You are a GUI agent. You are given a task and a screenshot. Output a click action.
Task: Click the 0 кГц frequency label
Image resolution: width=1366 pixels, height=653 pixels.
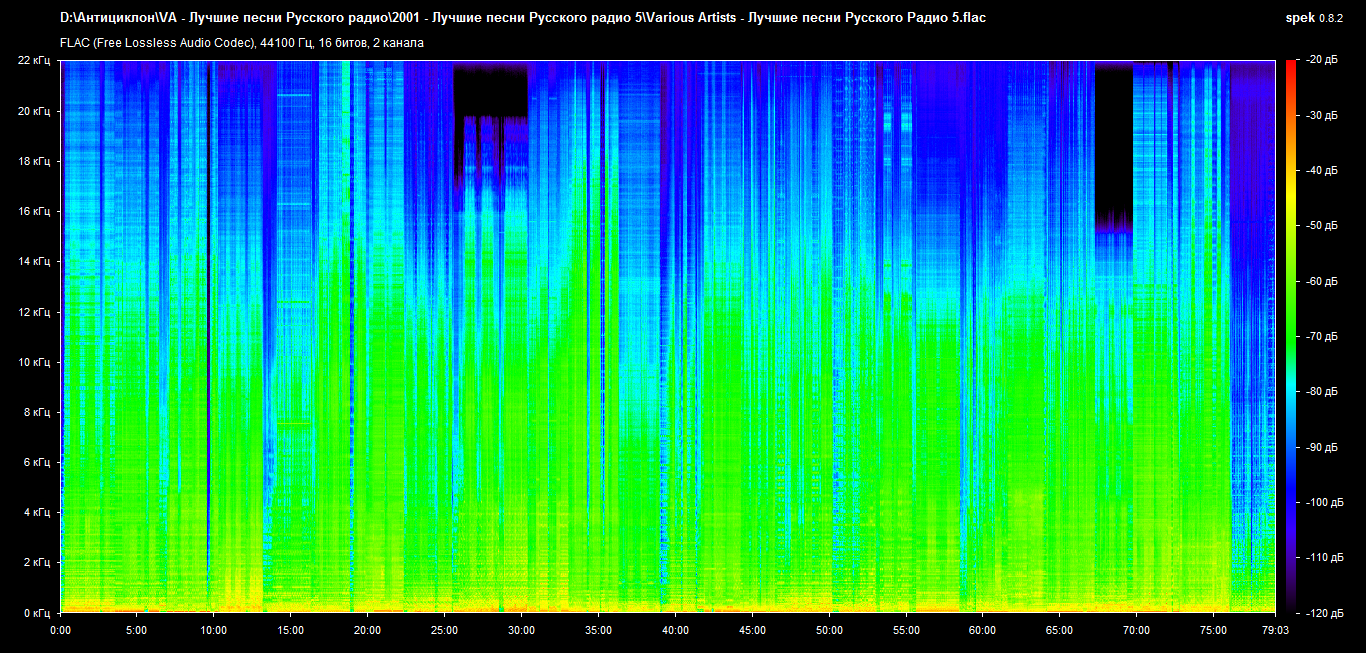[37, 612]
